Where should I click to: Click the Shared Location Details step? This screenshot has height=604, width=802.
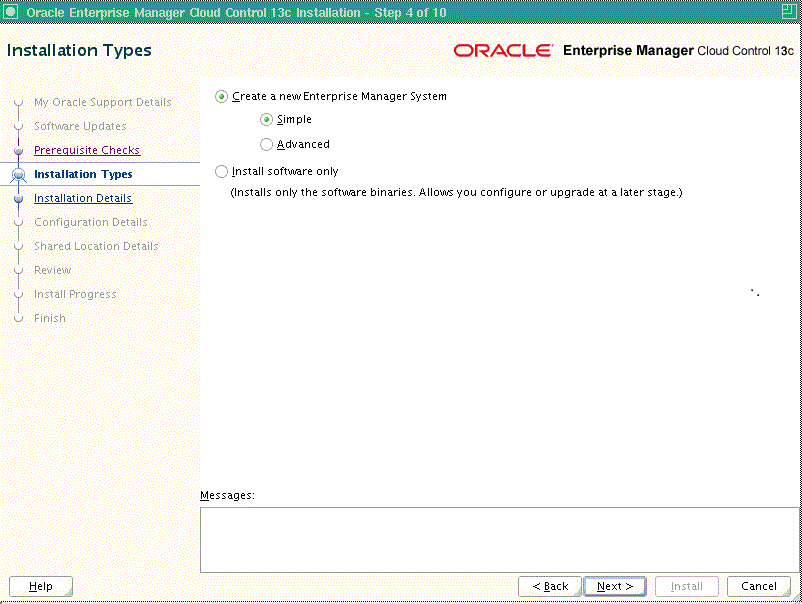pos(96,246)
